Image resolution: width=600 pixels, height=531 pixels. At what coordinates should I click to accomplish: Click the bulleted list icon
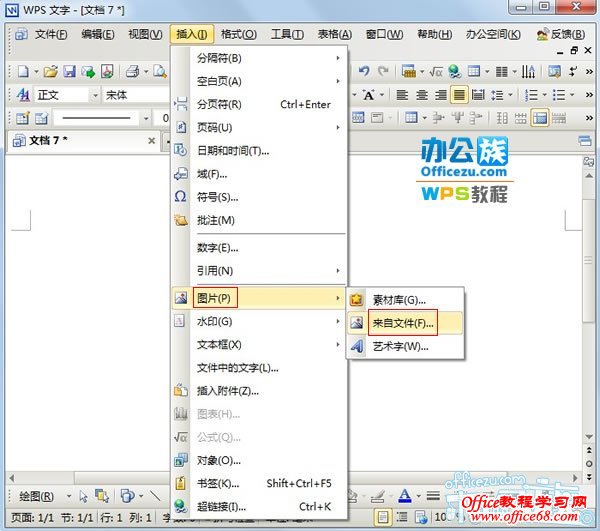[x=559, y=94]
